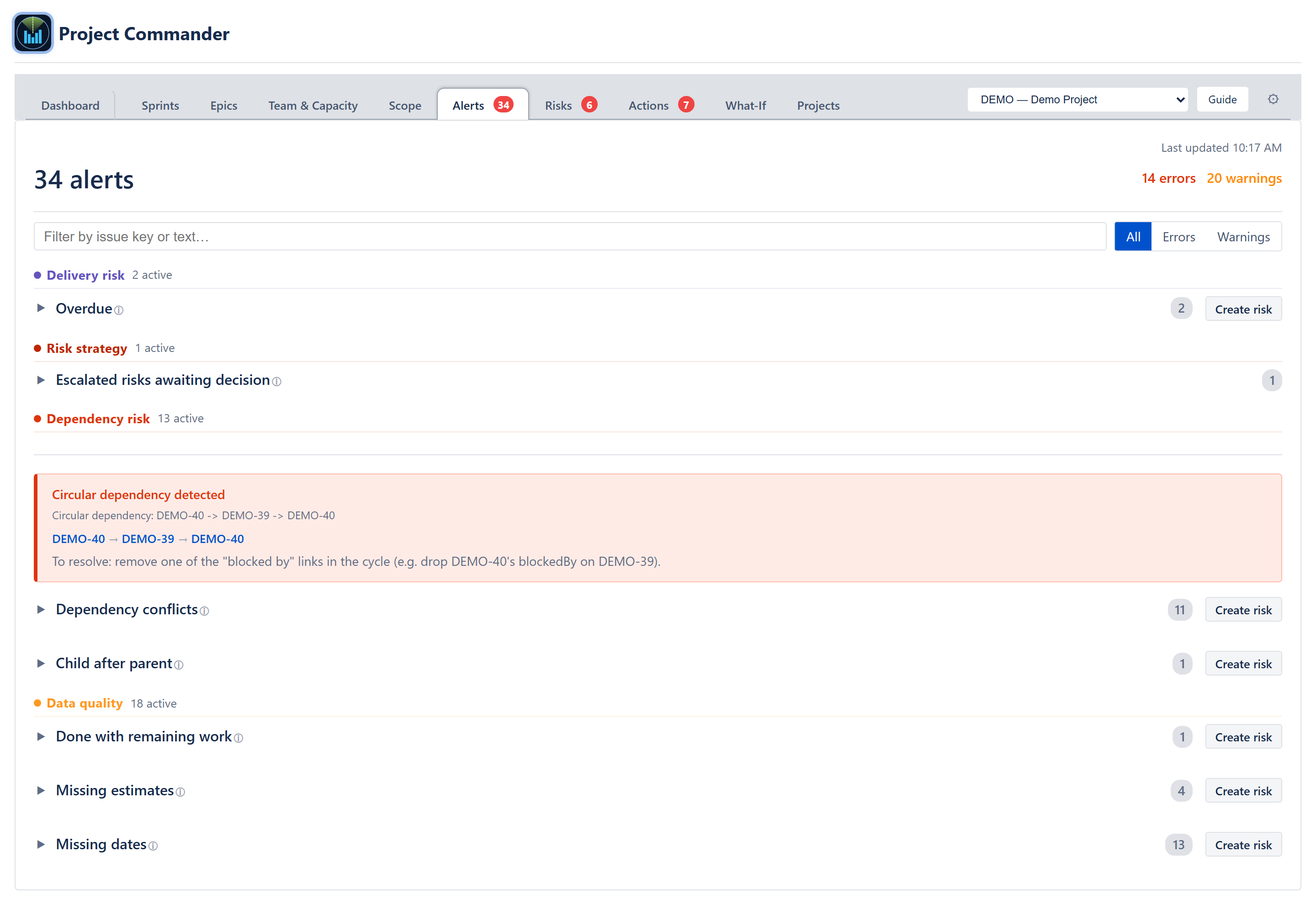Viewport: 1316px width, 905px height.
Task: Select the All filter toggle
Action: (1132, 236)
